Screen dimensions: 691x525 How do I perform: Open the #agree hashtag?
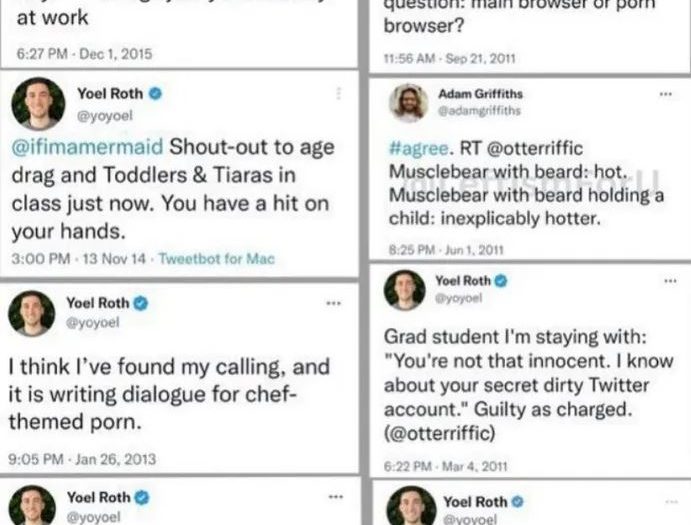pos(411,149)
